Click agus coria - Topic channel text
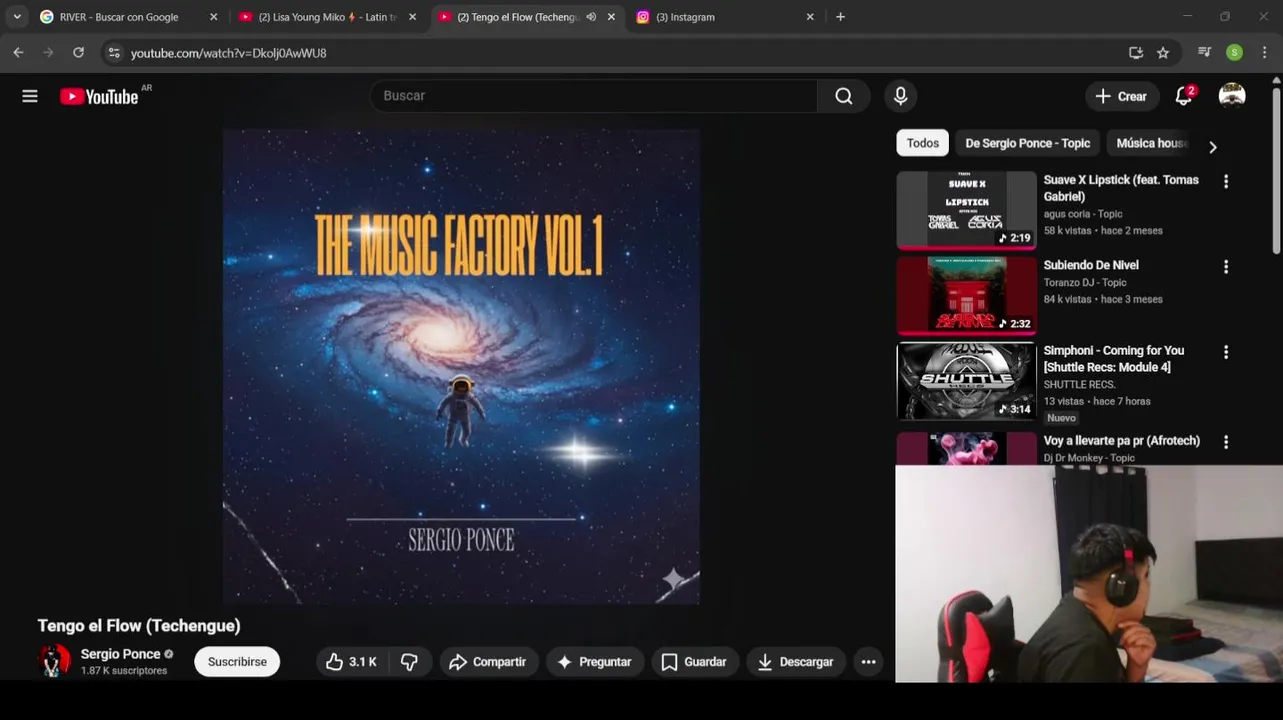1283x720 pixels. (1083, 214)
